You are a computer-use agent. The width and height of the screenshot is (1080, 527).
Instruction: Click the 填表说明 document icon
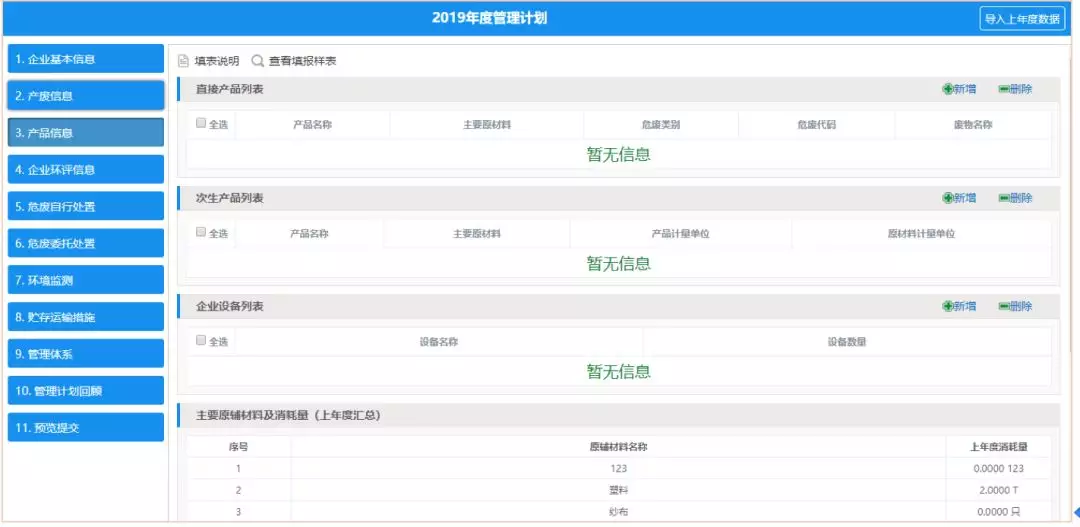[x=184, y=61]
